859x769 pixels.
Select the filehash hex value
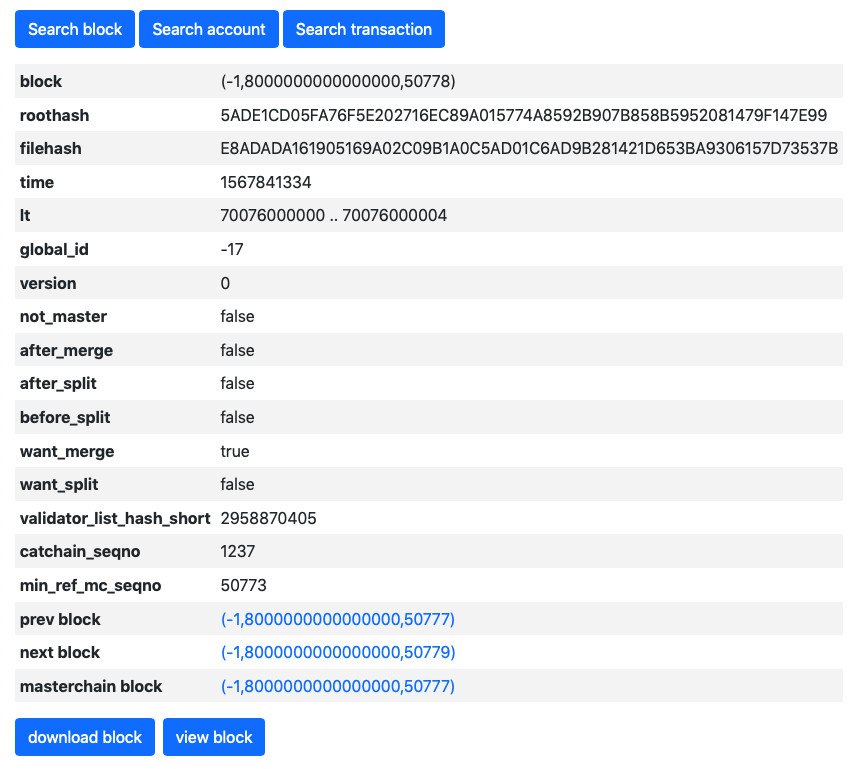(x=529, y=149)
